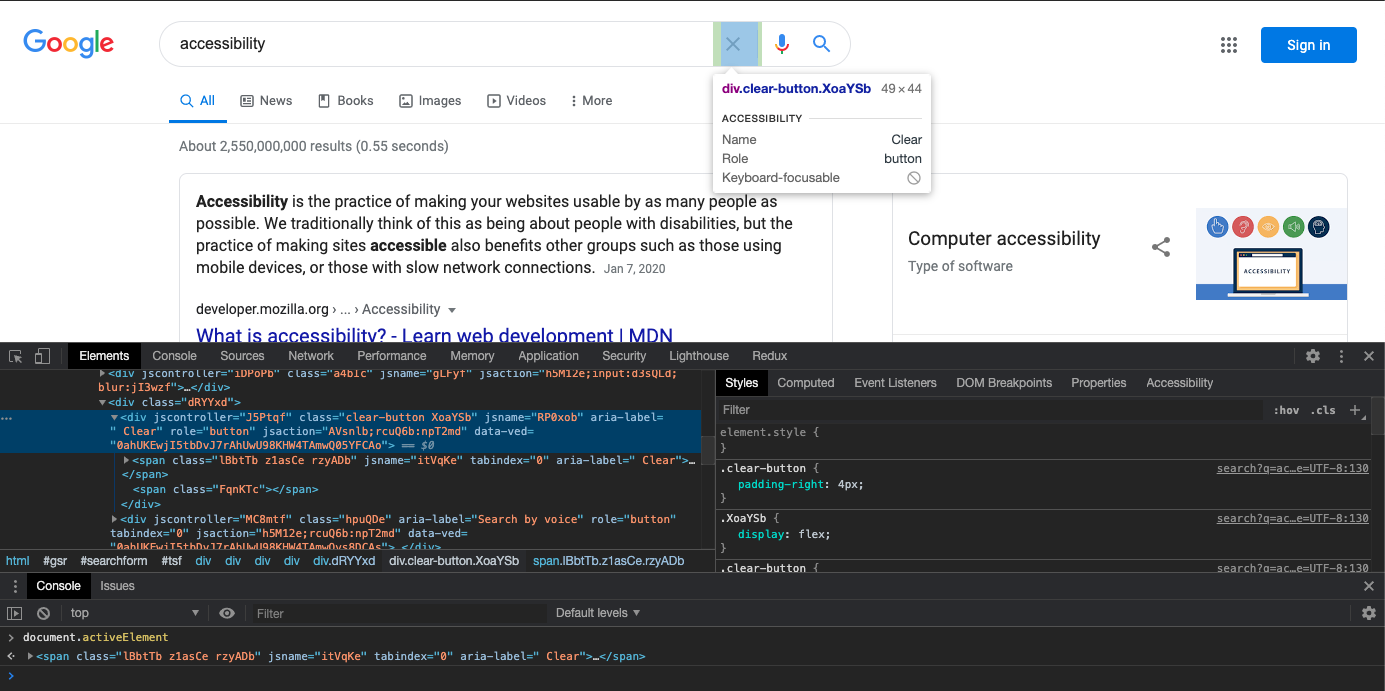This screenshot has height=691, width=1385.
Task: Open the What is accessibility MDN link
Action: pyautogui.click(x=434, y=335)
